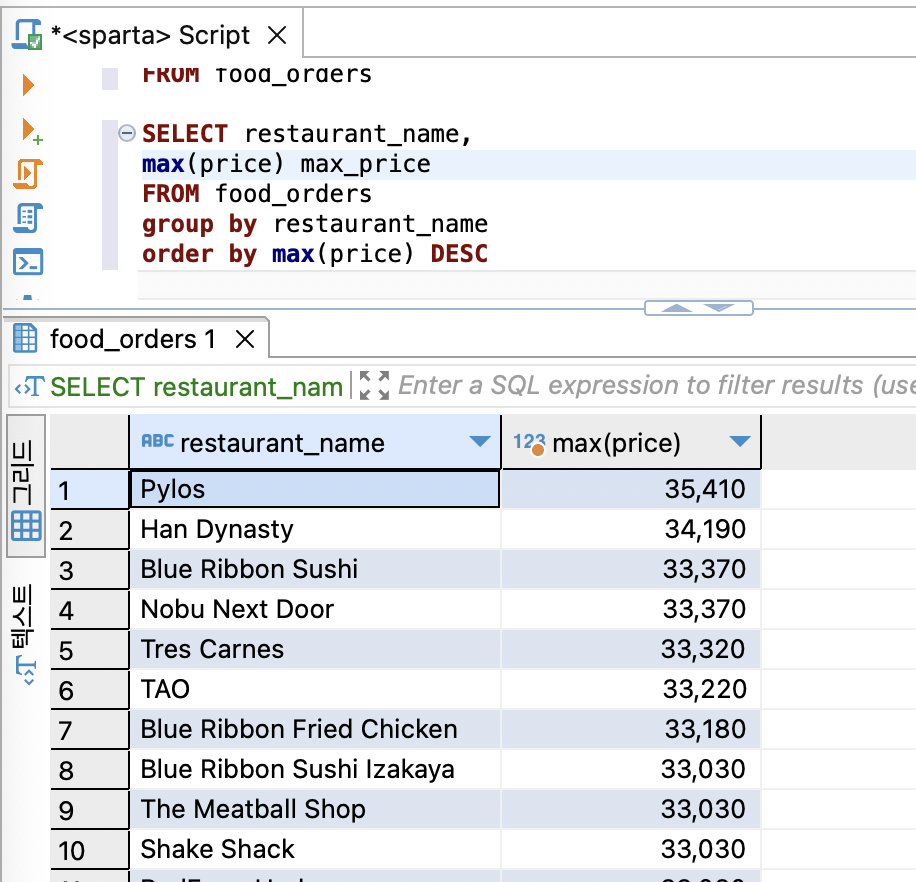916x882 pixels.
Task: Select the Blue Ribbon Fried Chicken cell
Action: coord(314,730)
